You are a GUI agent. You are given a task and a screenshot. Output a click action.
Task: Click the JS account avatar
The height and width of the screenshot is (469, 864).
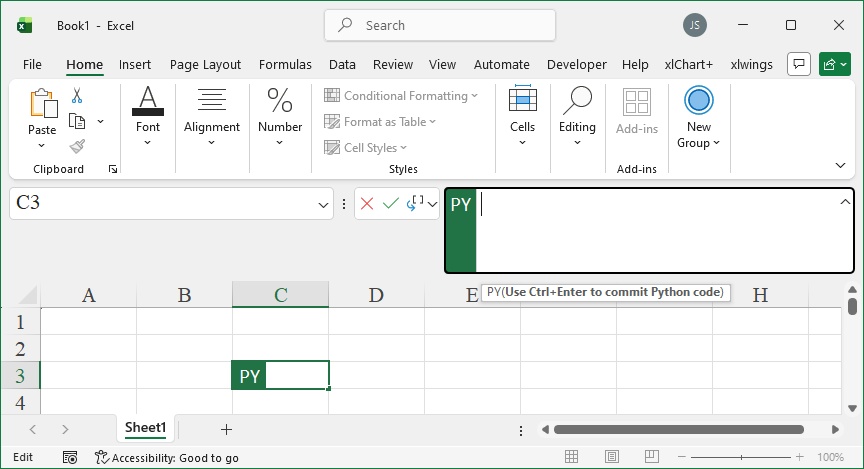[x=695, y=25]
